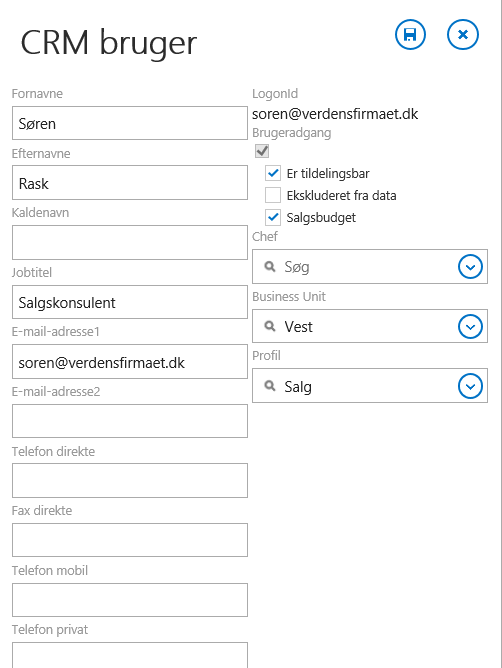Image resolution: width=502 pixels, height=668 pixels.
Task: Click the Business Unit magnifier icon
Action: [x=270, y=326]
